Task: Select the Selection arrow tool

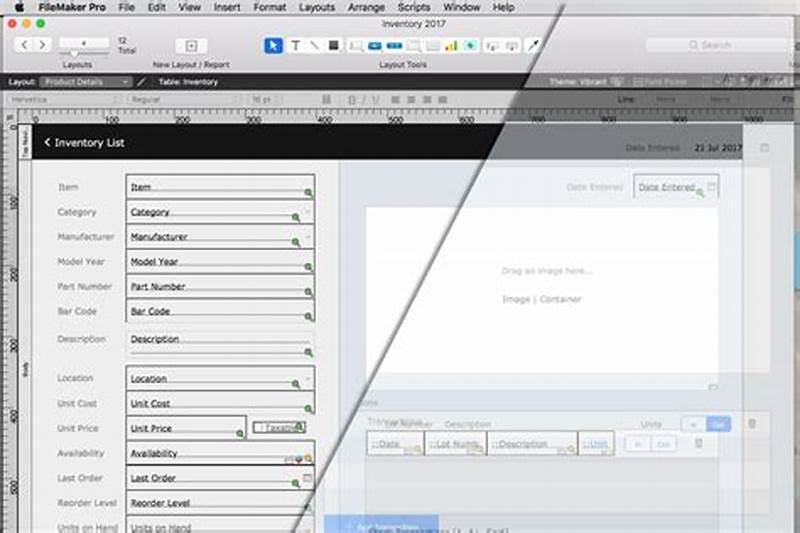Action: click(x=273, y=45)
